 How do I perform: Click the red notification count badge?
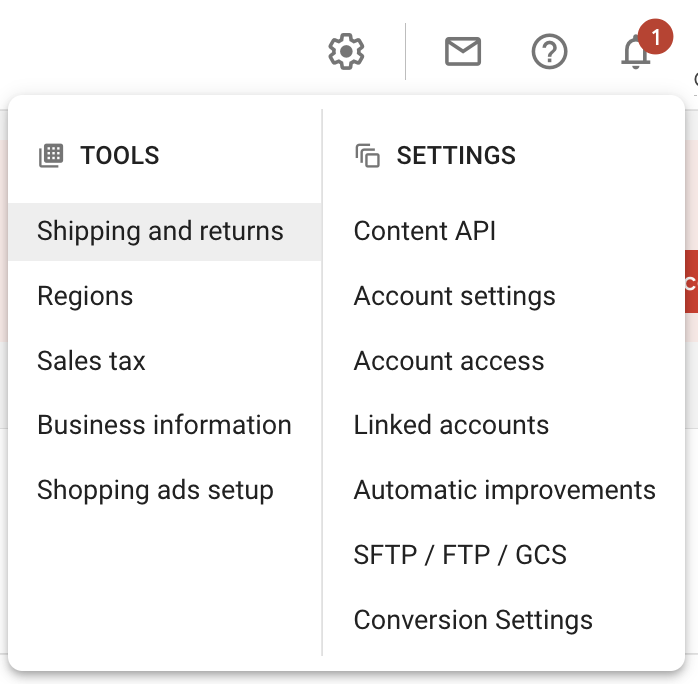pyautogui.click(x=655, y=36)
